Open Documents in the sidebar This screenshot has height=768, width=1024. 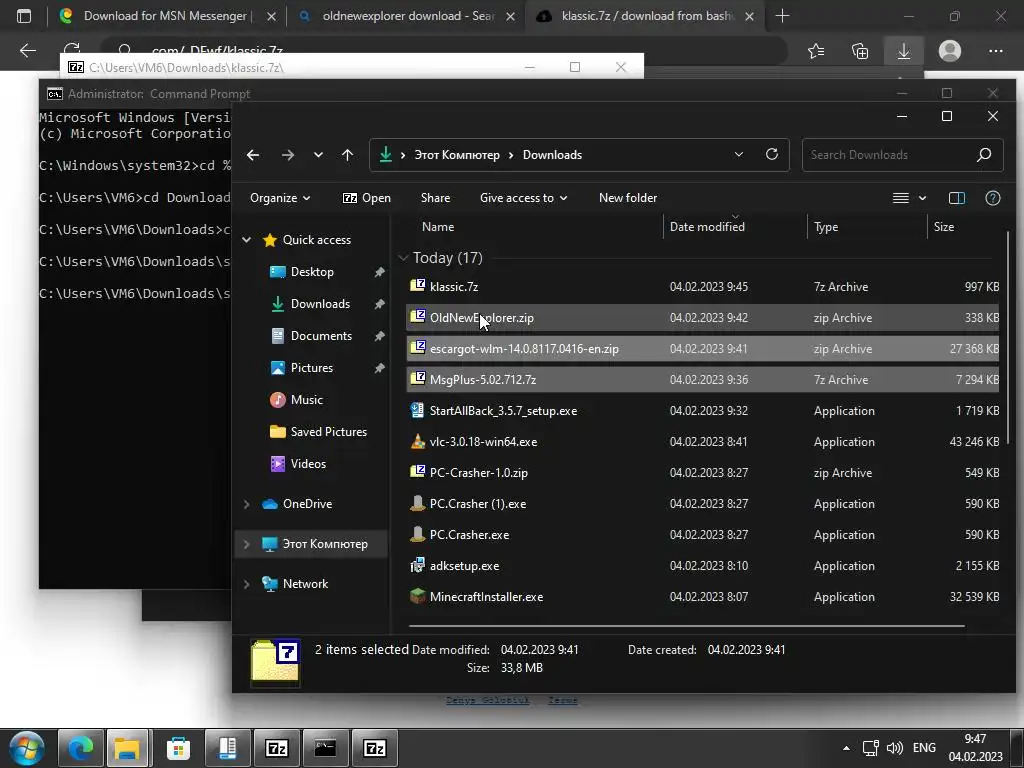[x=321, y=336]
